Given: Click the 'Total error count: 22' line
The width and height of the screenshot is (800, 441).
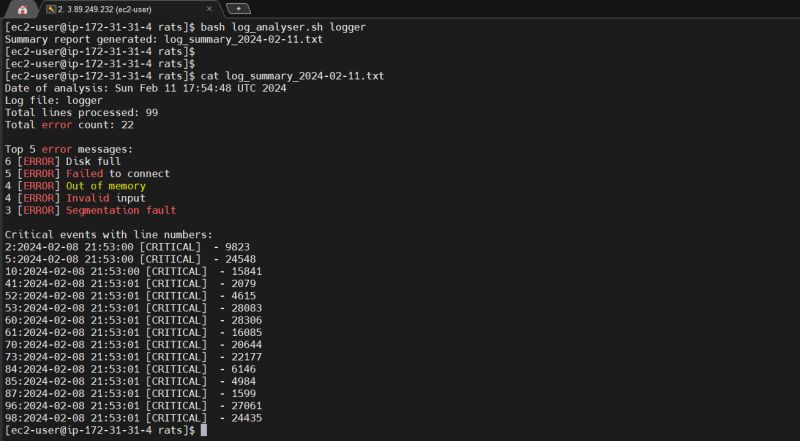Looking at the screenshot, I should click(x=69, y=125).
